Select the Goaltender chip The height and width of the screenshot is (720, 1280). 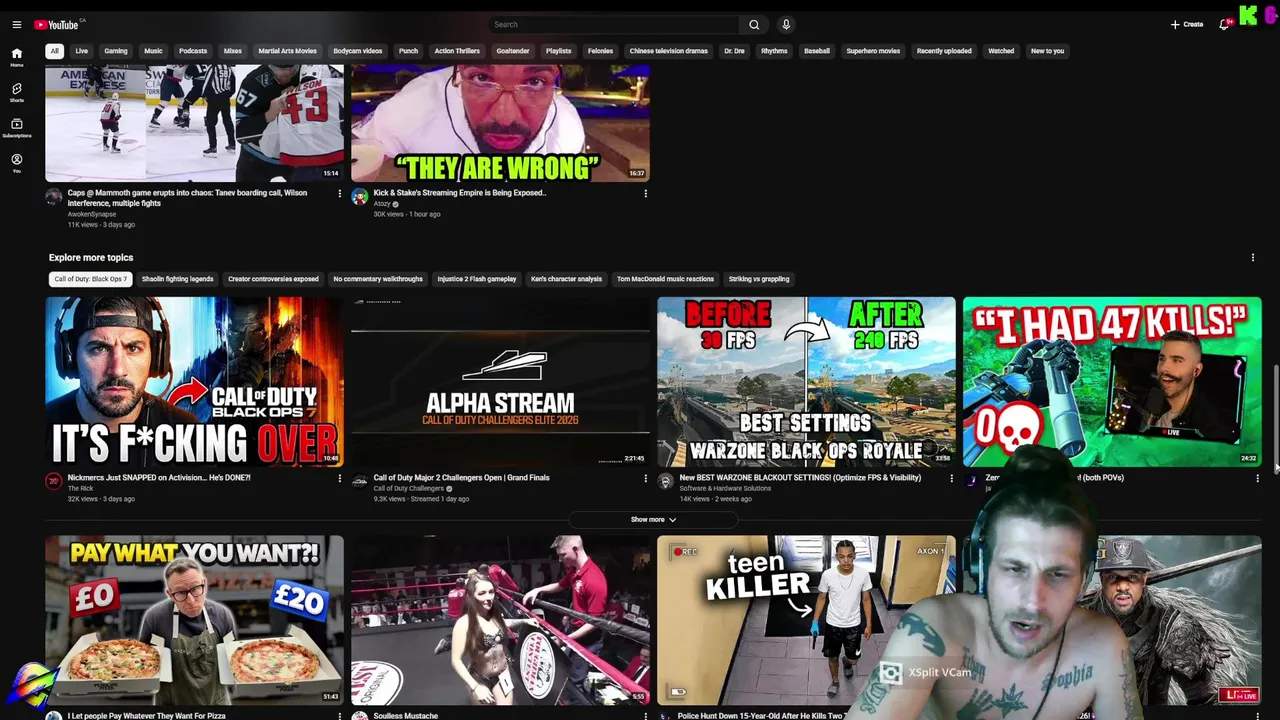point(513,51)
